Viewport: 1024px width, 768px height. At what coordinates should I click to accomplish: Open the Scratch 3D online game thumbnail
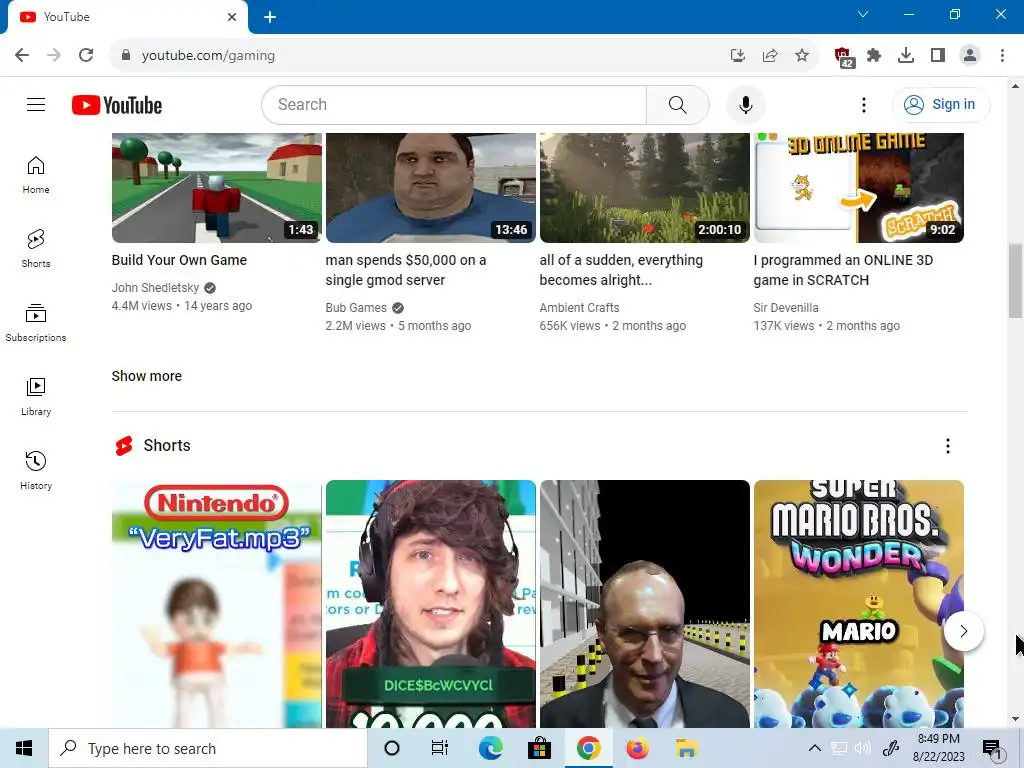859,187
